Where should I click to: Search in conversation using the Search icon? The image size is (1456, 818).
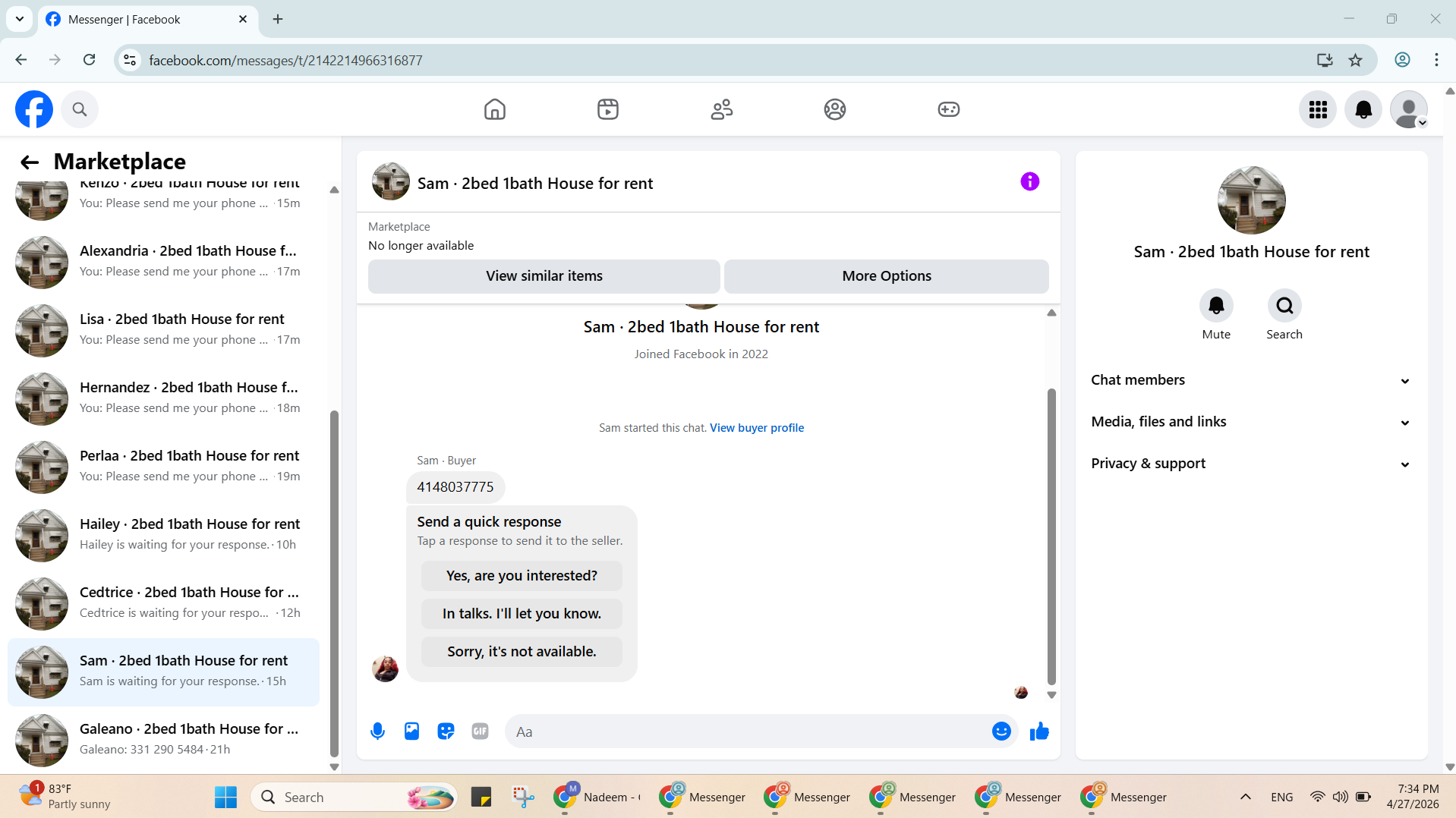coord(1284,306)
